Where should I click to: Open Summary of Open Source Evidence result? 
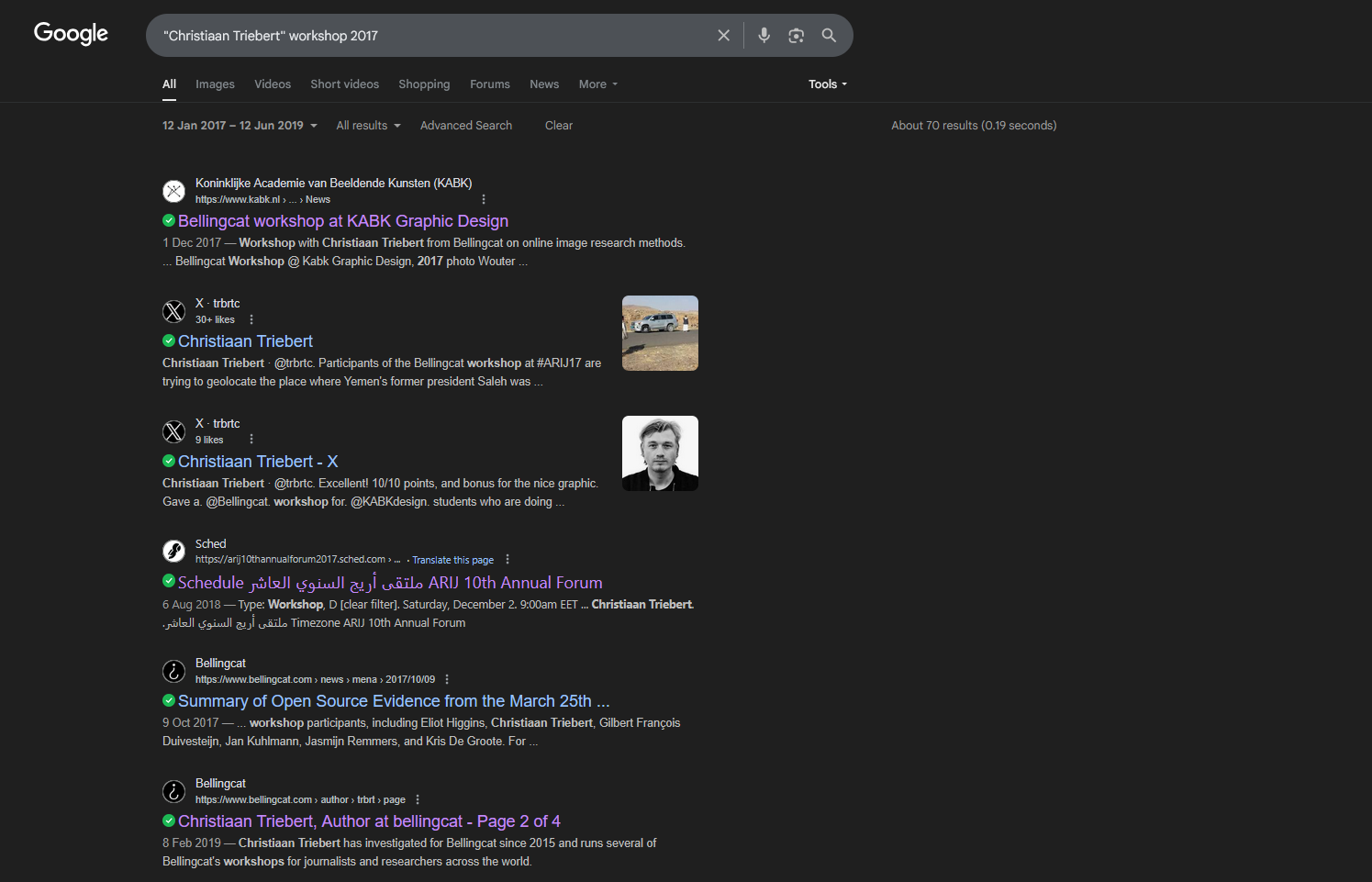coord(394,701)
